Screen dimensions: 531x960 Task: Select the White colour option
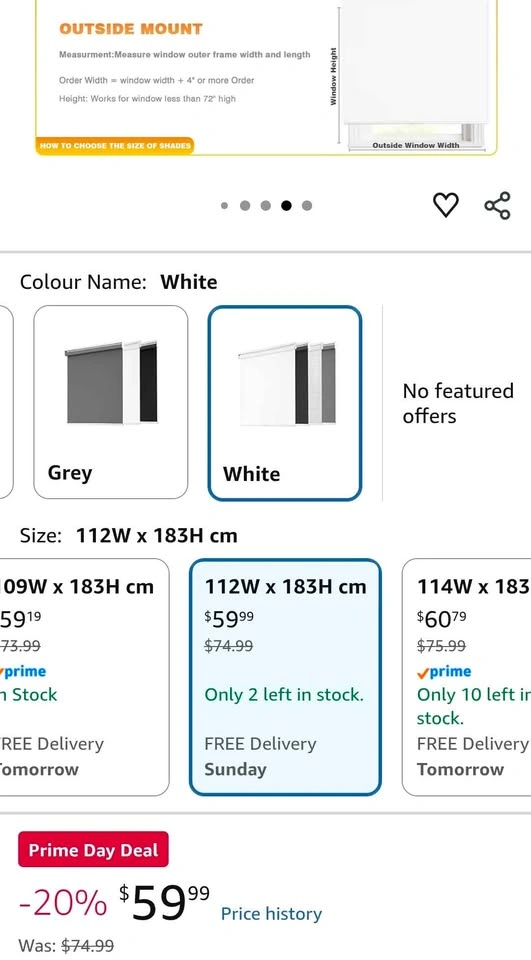click(x=285, y=403)
